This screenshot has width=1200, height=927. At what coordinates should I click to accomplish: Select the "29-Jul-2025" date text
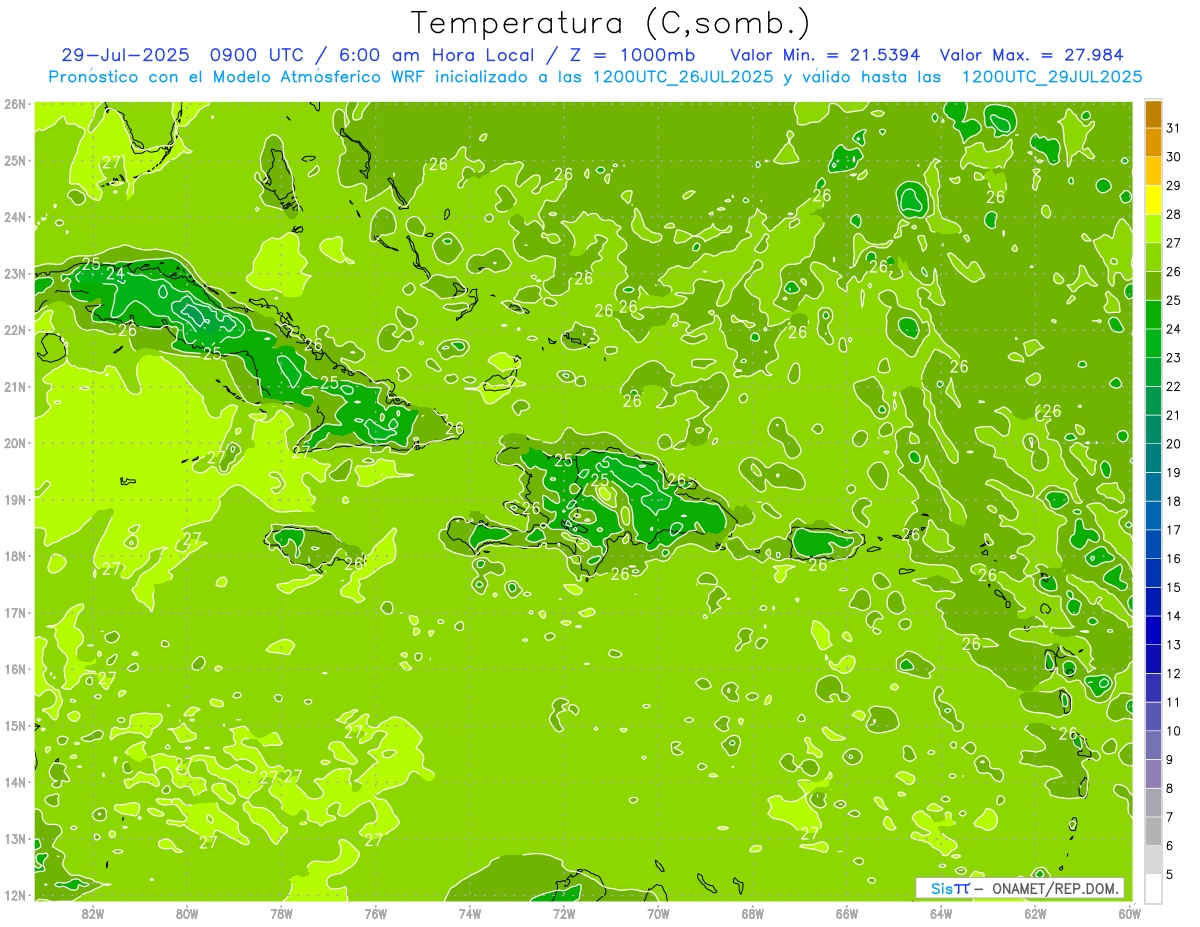tap(126, 54)
